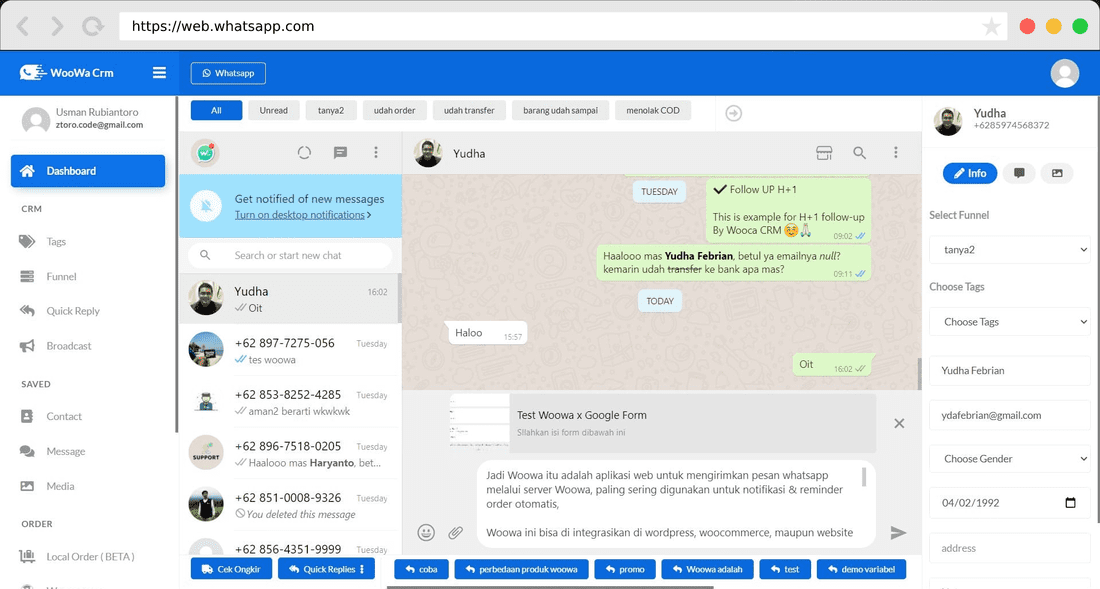Open the emoji picker

(426, 532)
